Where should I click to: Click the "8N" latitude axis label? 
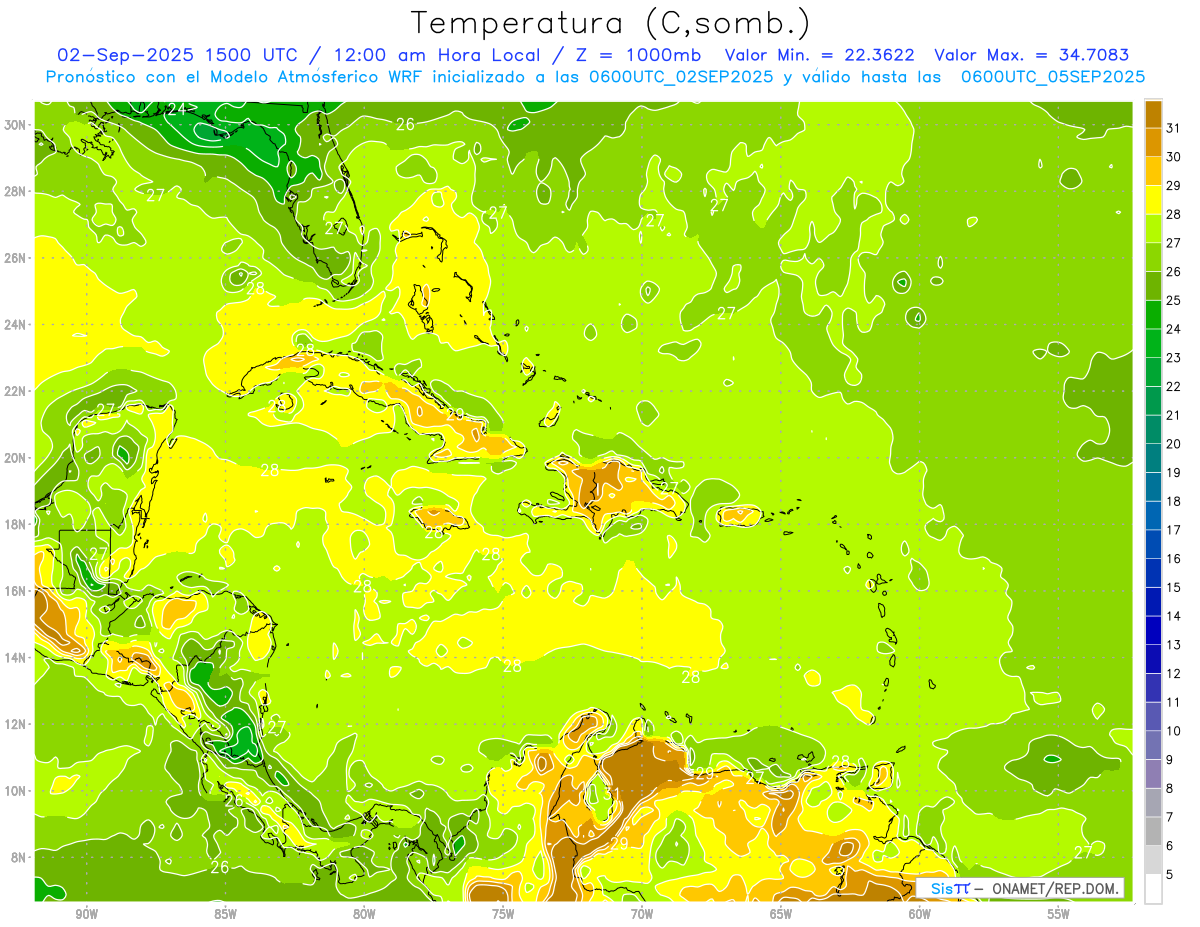pos(19,857)
